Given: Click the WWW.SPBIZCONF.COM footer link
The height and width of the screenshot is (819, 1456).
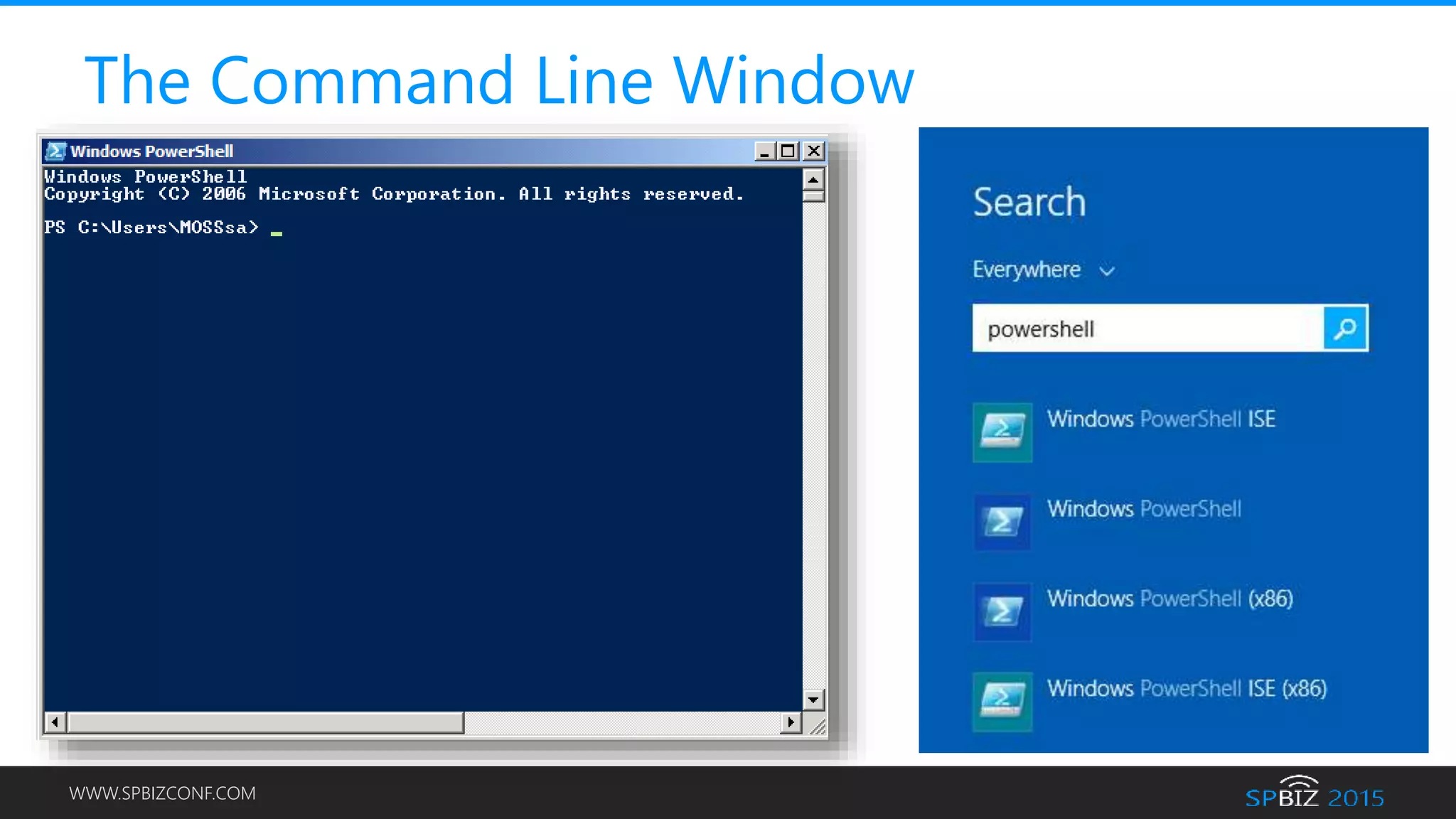Looking at the screenshot, I should (x=162, y=793).
